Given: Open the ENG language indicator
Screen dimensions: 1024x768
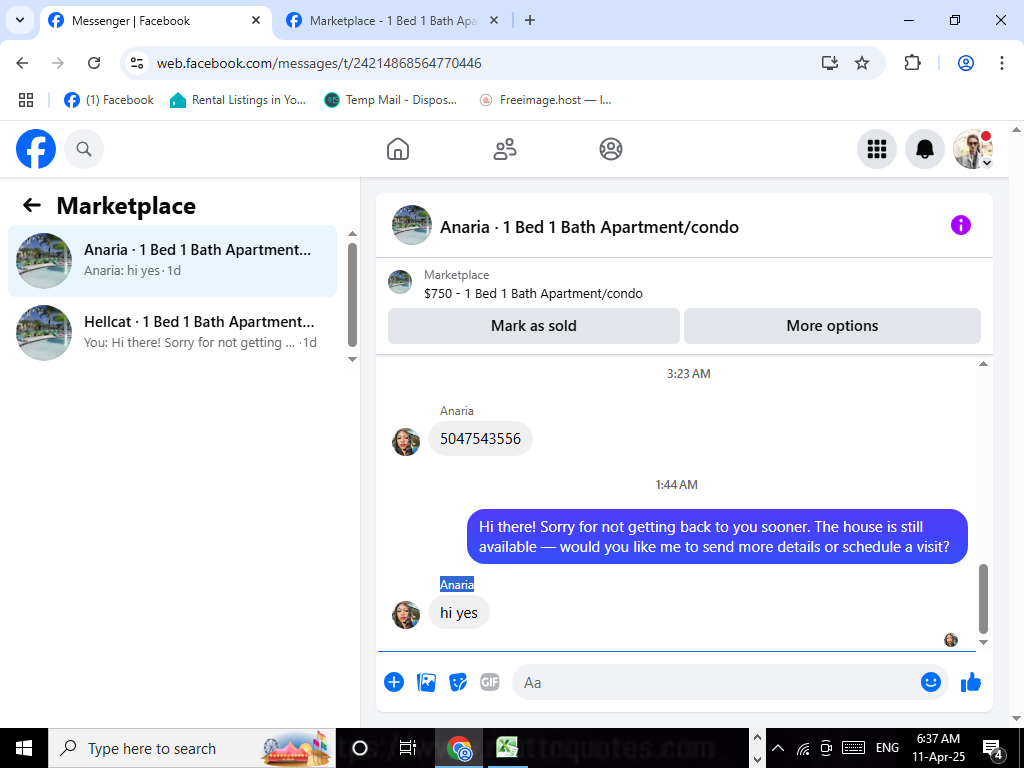Looking at the screenshot, I should (x=887, y=748).
